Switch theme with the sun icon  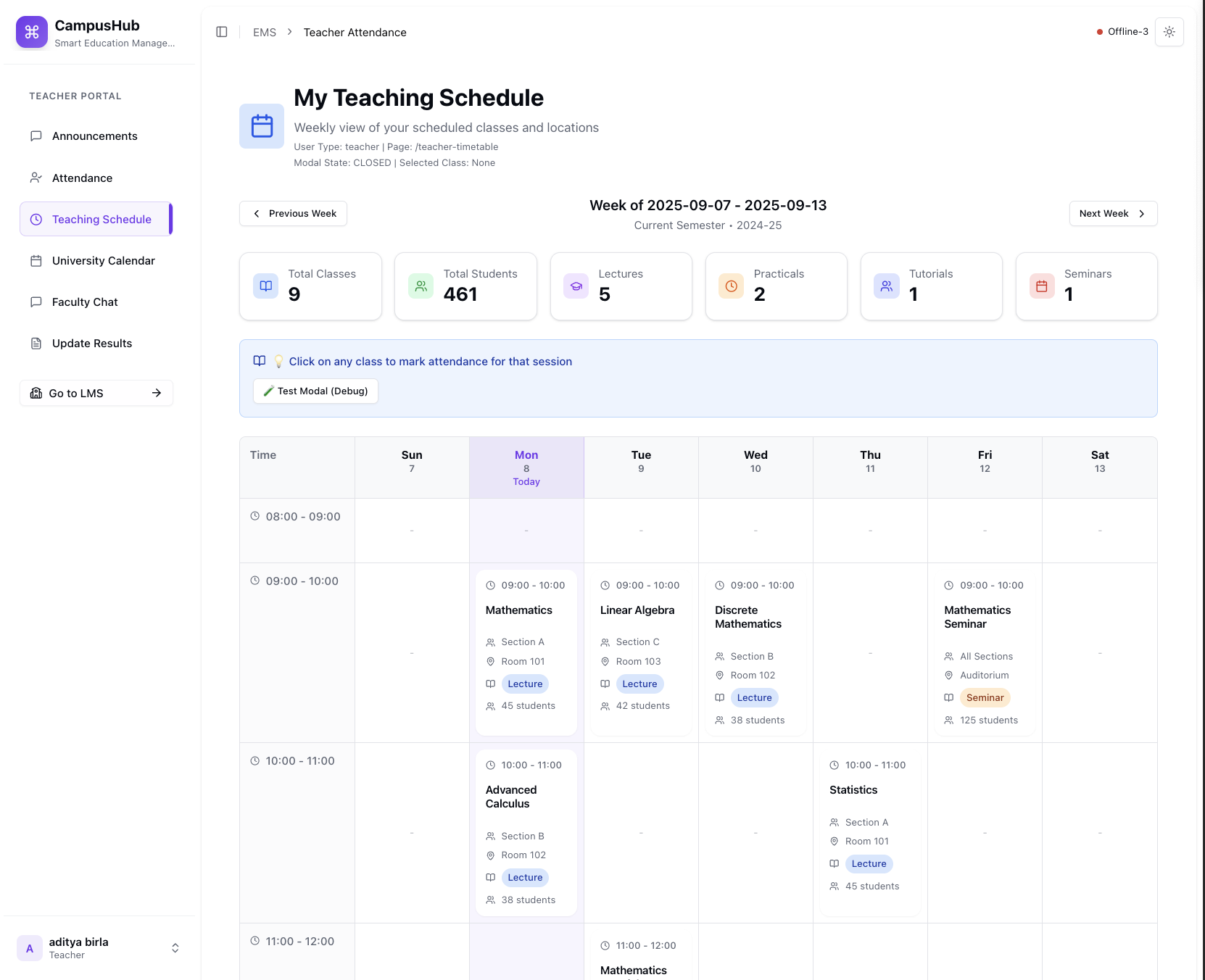pyautogui.click(x=1169, y=32)
